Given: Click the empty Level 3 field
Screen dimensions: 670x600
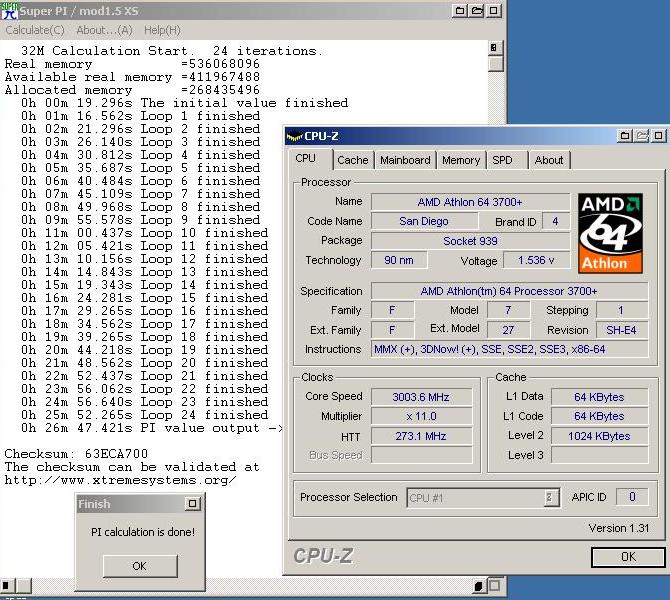Looking at the screenshot, I should point(599,455).
